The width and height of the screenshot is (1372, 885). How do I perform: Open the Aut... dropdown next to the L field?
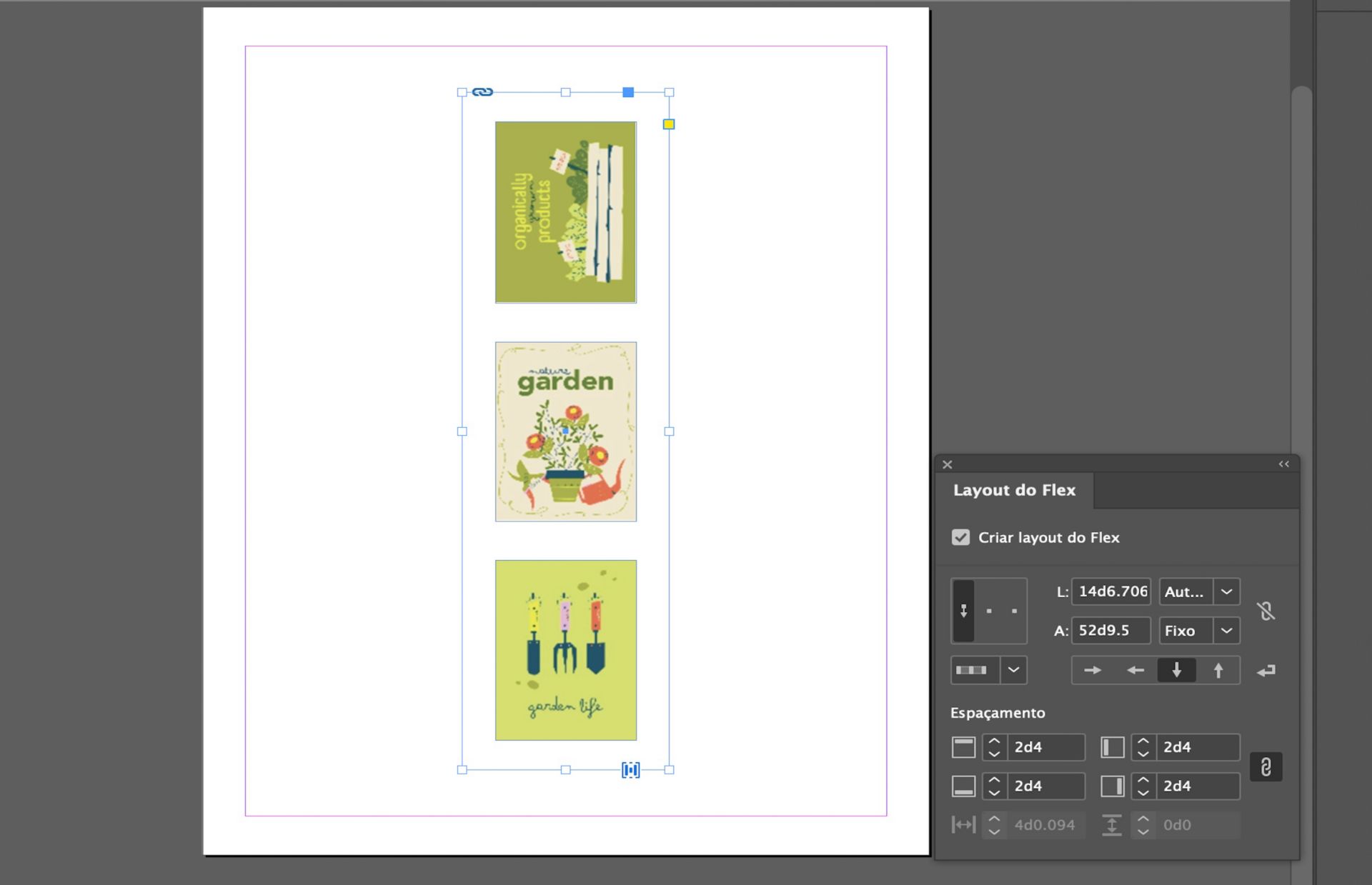[1227, 591]
